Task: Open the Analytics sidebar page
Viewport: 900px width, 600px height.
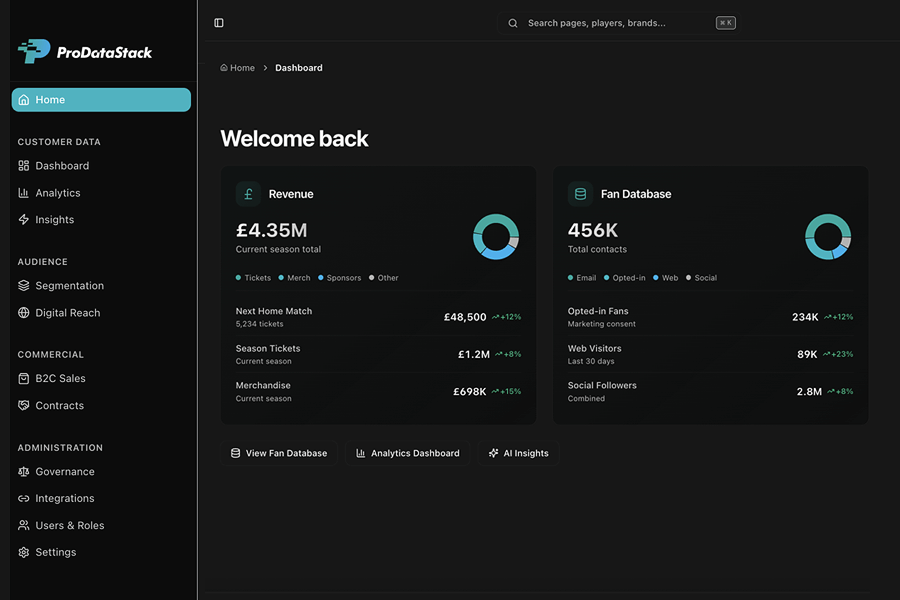Action: [57, 193]
